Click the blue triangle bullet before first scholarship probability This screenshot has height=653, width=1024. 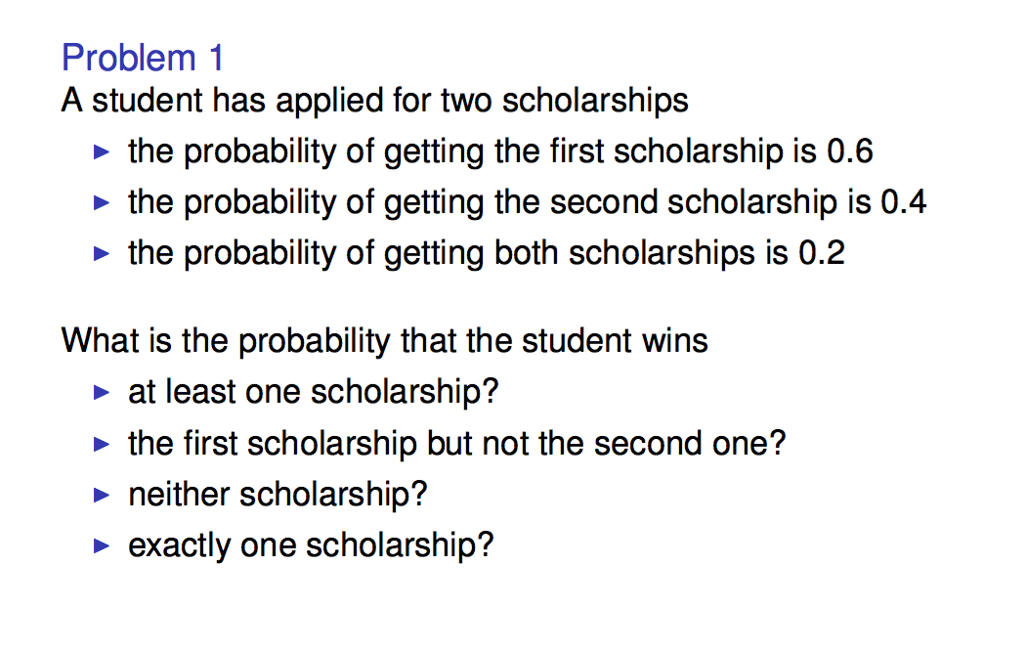point(98,153)
